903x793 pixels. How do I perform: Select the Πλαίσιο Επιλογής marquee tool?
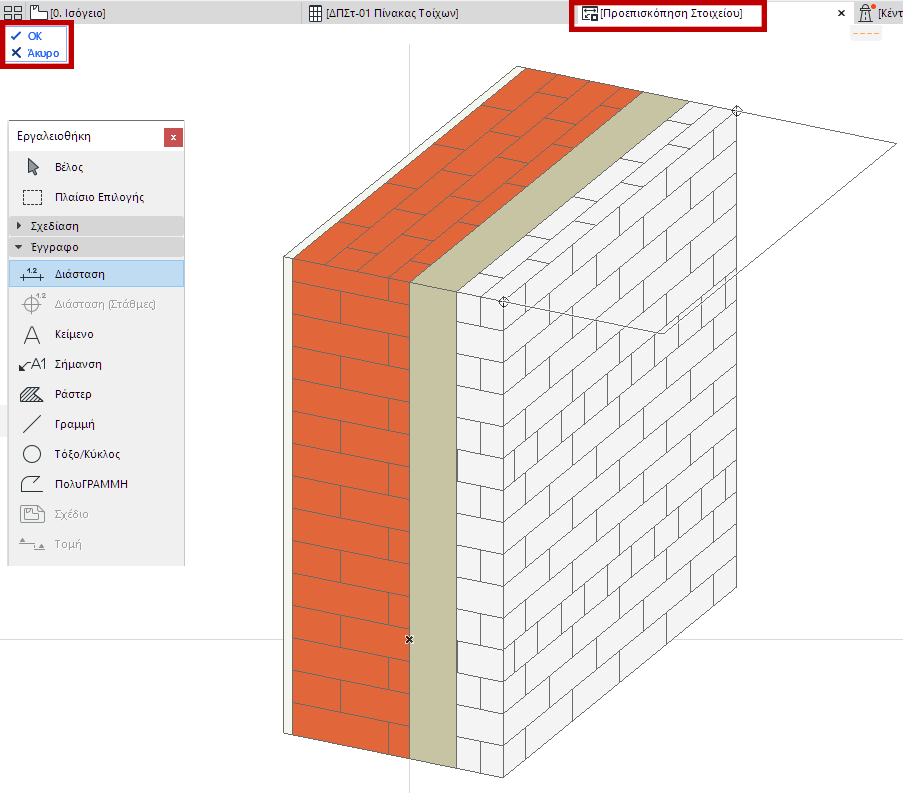click(x=96, y=197)
